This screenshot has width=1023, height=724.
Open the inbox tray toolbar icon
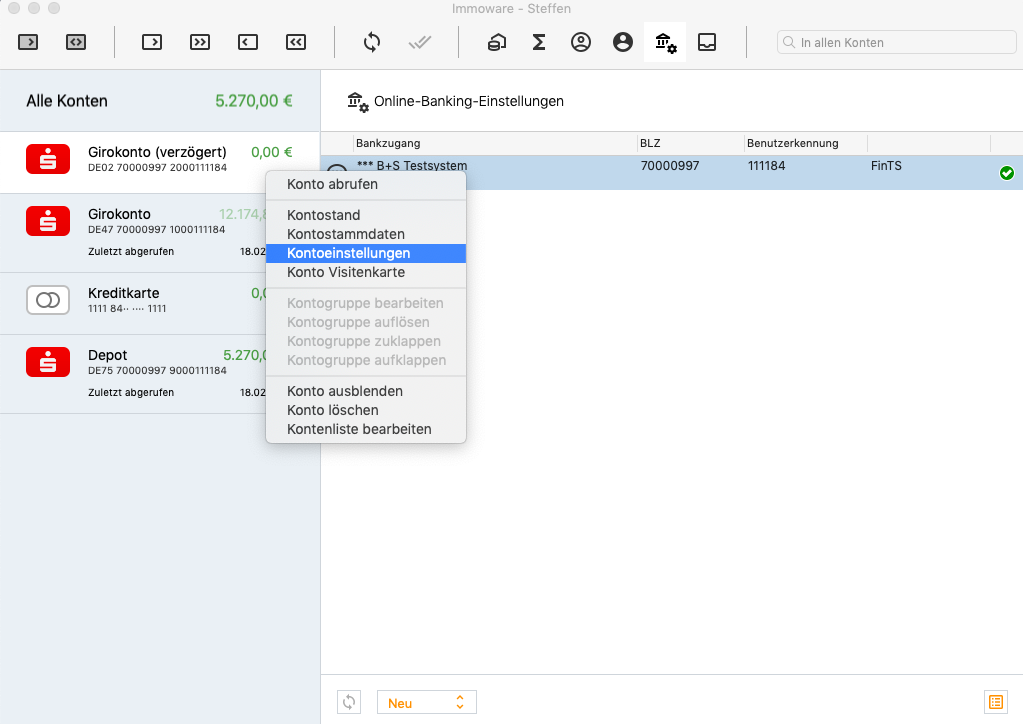pos(707,42)
